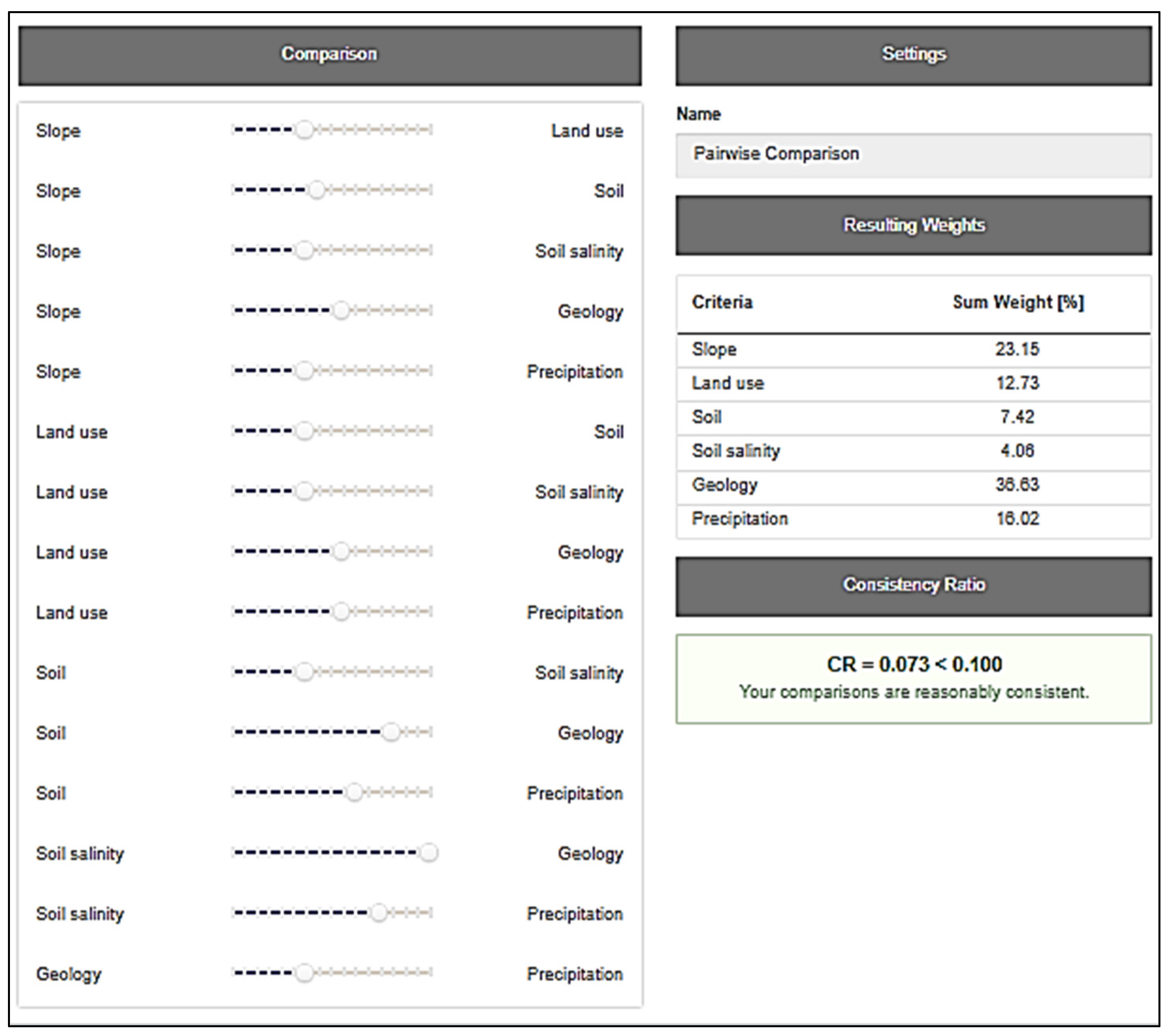The height and width of the screenshot is (1036, 1170).
Task: Click the Precipitation label in the weights table
Action: point(740,519)
